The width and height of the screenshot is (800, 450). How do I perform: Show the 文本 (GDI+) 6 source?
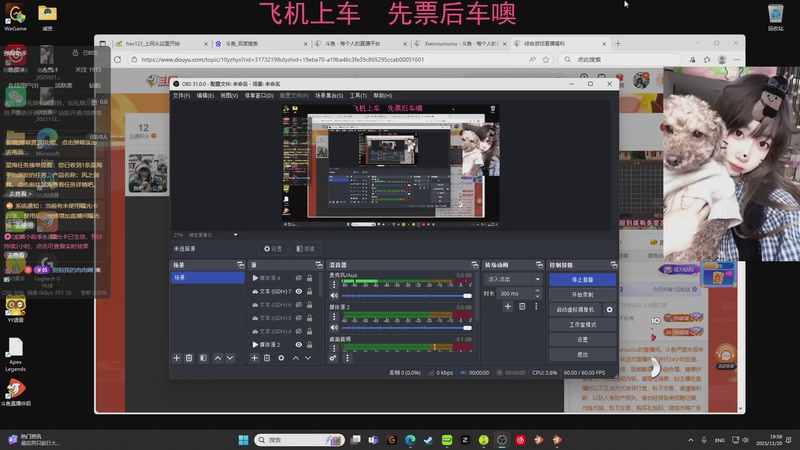(x=298, y=305)
